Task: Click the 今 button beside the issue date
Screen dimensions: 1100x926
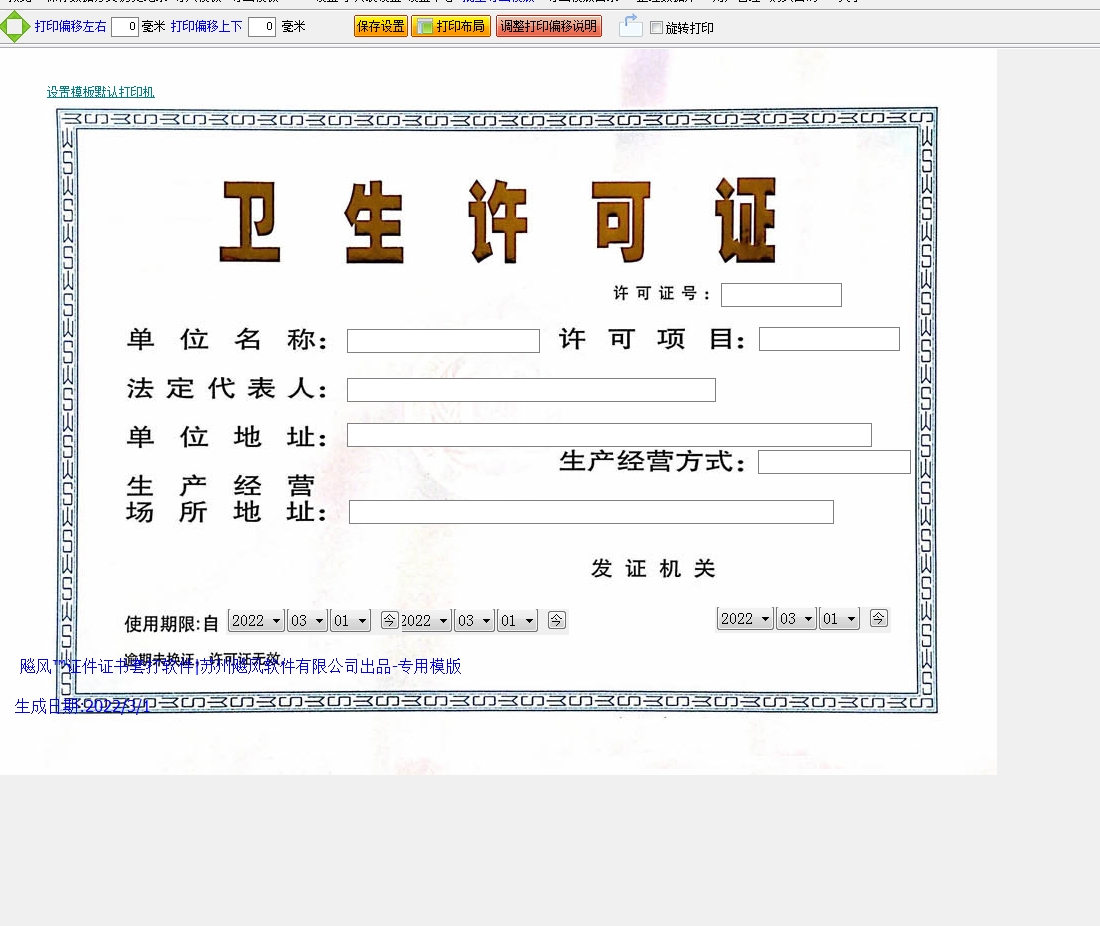Action: point(878,618)
